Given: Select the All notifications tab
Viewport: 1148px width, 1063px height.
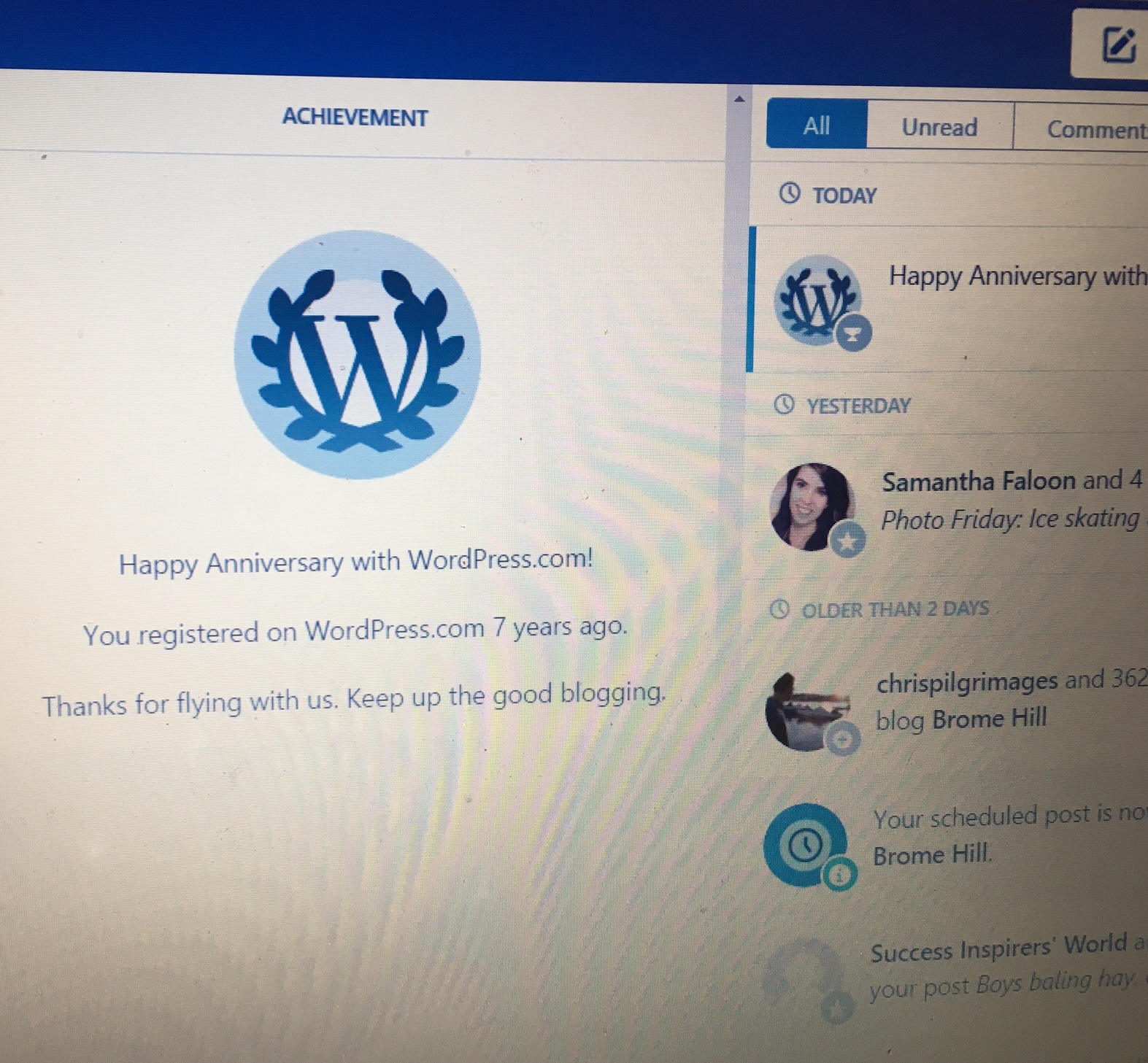Looking at the screenshot, I should click(x=817, y=125).
